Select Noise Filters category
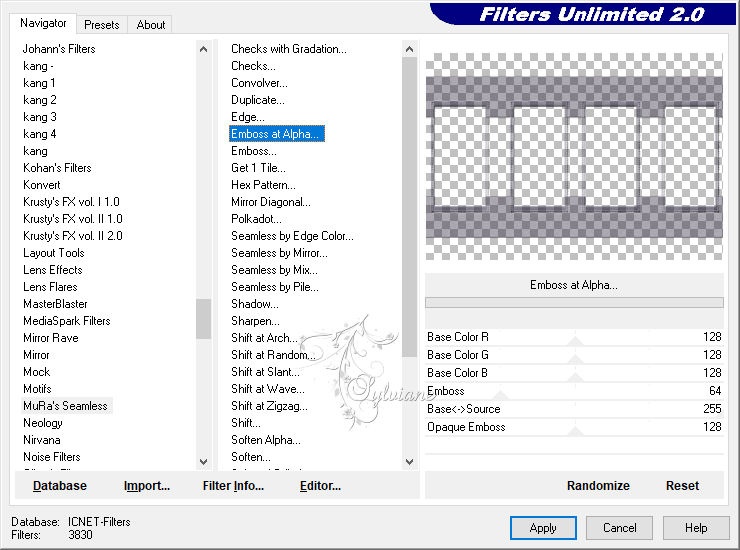Image resolution: width=740 pixels, height=550 pixels. coord(51,457)
